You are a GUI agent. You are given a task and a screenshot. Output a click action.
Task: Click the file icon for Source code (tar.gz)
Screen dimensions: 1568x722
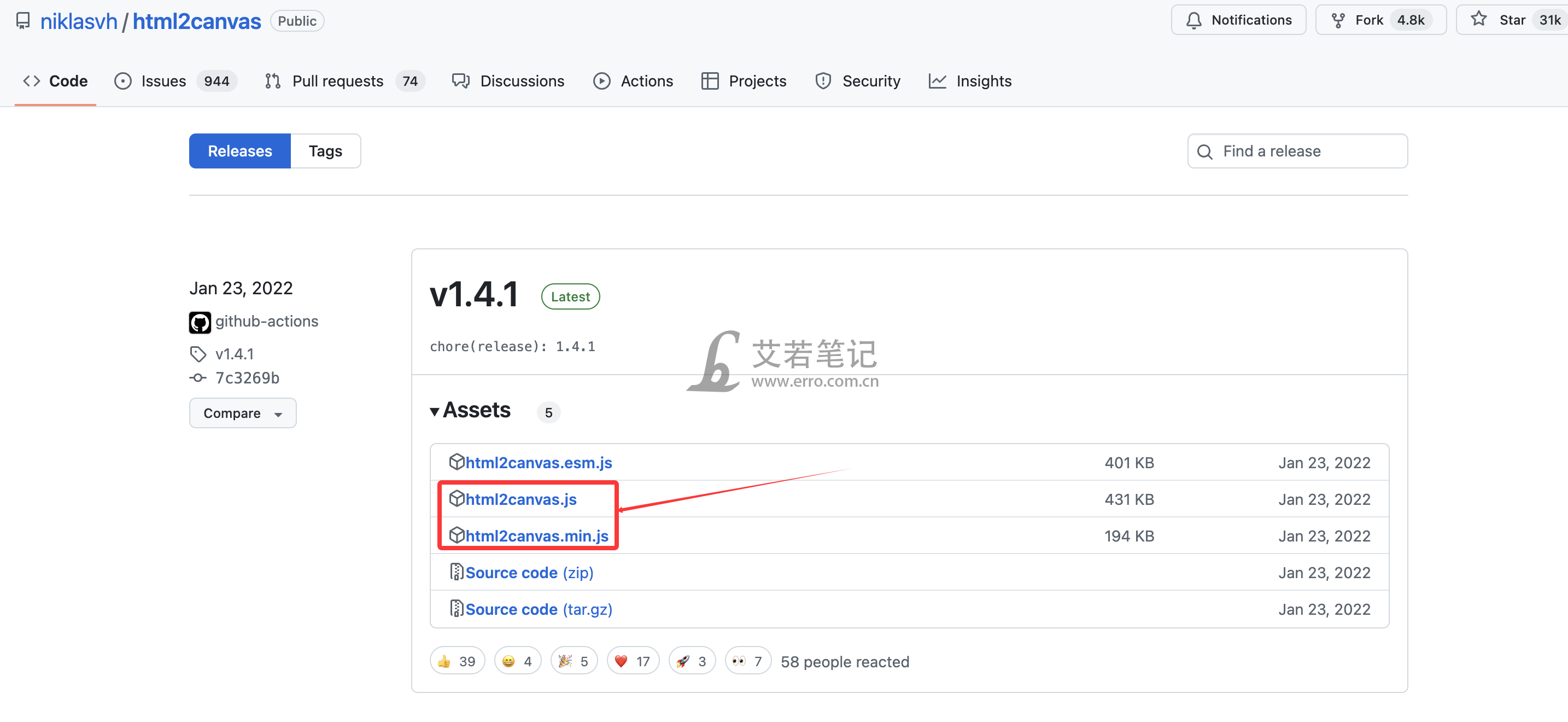pos(457,609)
